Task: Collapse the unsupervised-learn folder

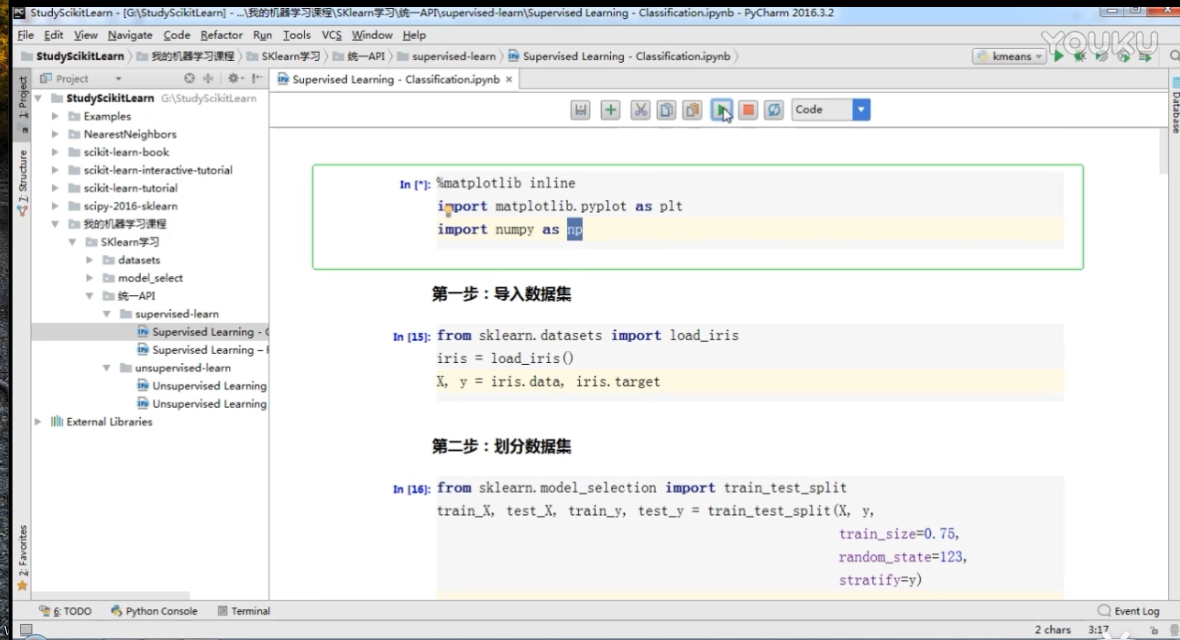Action: coord(105,367)
